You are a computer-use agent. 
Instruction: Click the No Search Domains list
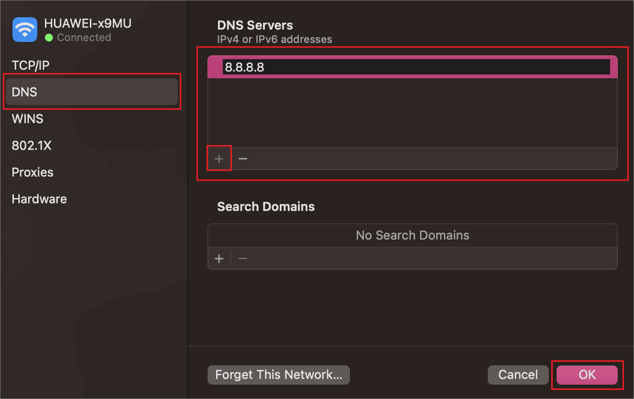tap(412, 235)
